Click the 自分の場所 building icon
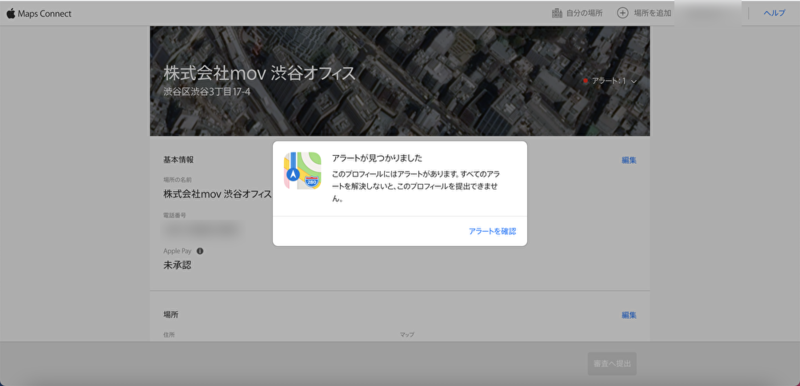 point(557,13)
